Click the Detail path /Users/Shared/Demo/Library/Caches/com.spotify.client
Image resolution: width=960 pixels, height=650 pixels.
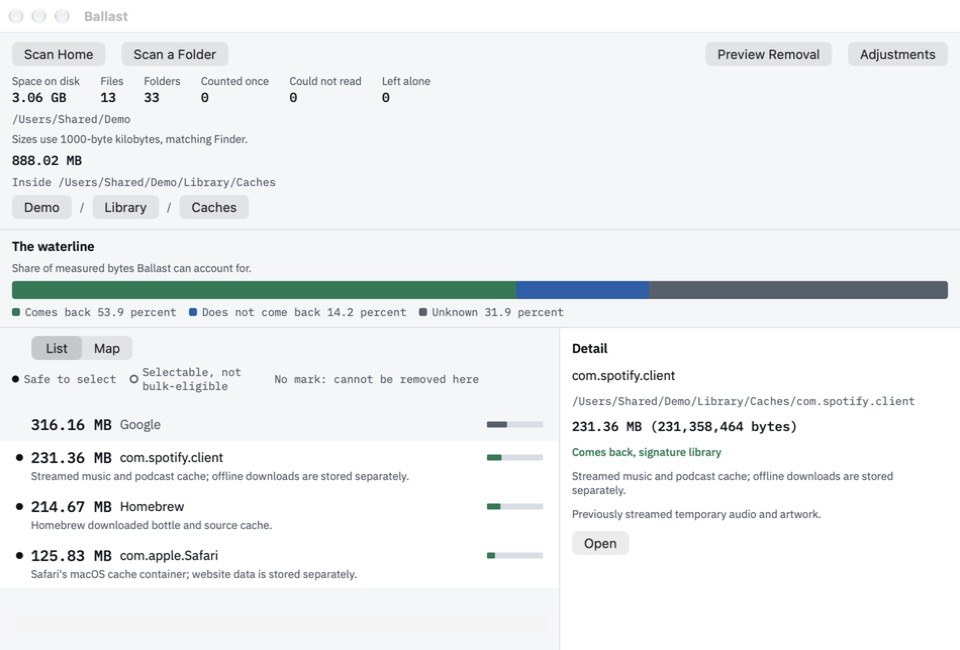point(743,402)
